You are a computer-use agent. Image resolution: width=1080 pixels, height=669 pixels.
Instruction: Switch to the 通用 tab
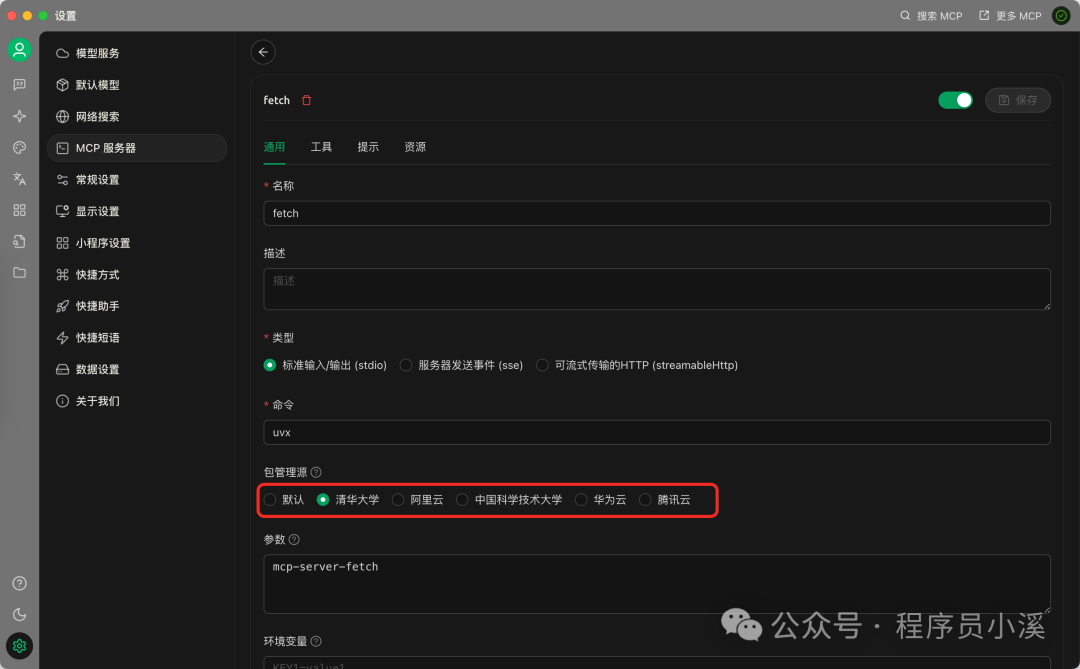click(x=274, y=147)
